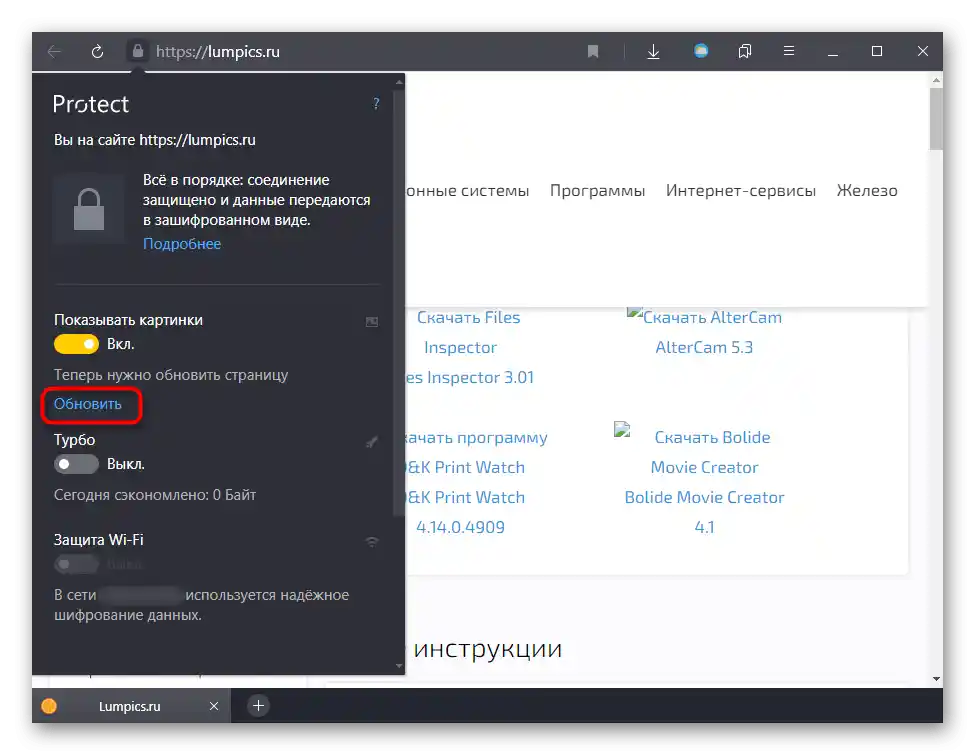Open Files Inspector 3.01 link
Screen dimensions: 975x755
470,378
